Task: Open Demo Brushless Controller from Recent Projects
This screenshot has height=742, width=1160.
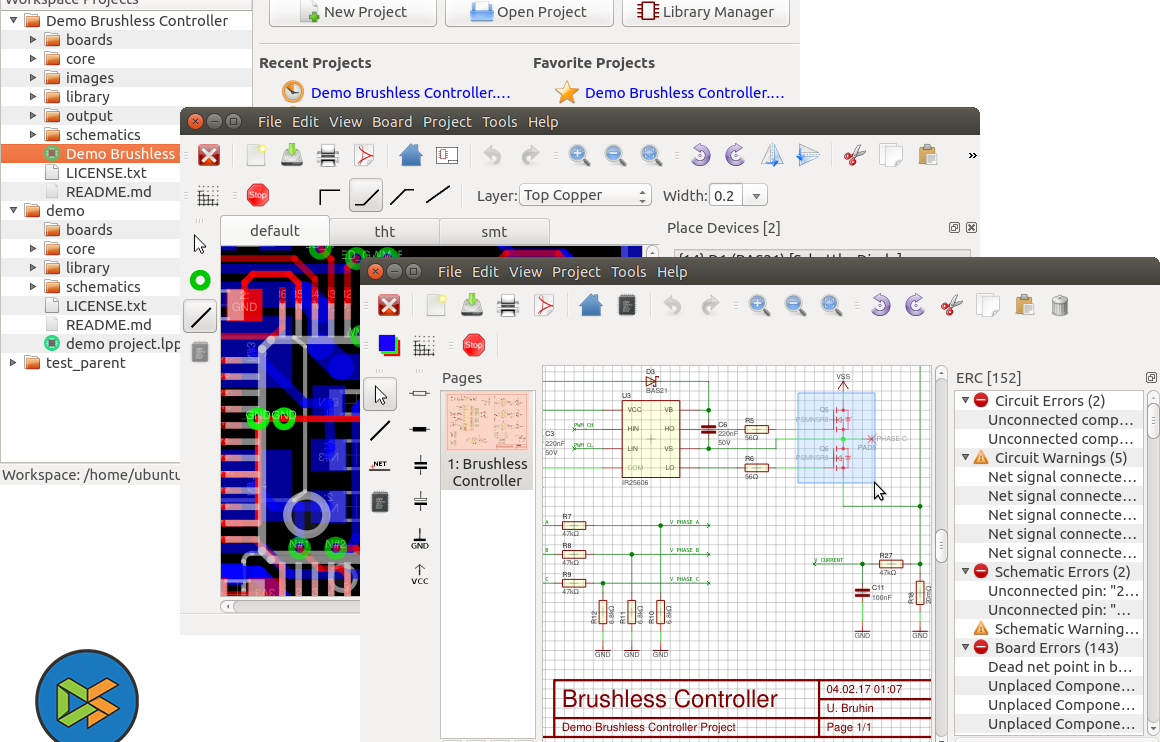Action: pos(410,93)
